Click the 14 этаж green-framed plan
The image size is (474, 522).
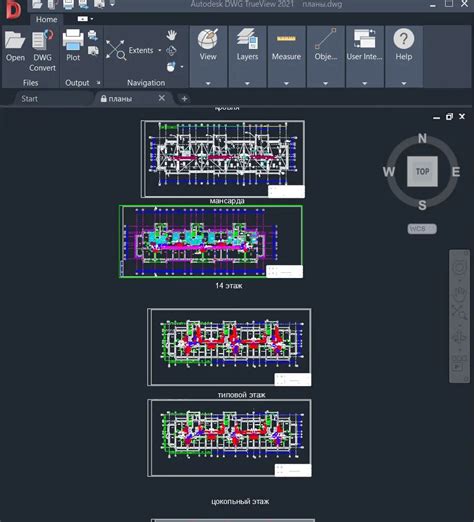pyautogui.click(x=211, y=241)
